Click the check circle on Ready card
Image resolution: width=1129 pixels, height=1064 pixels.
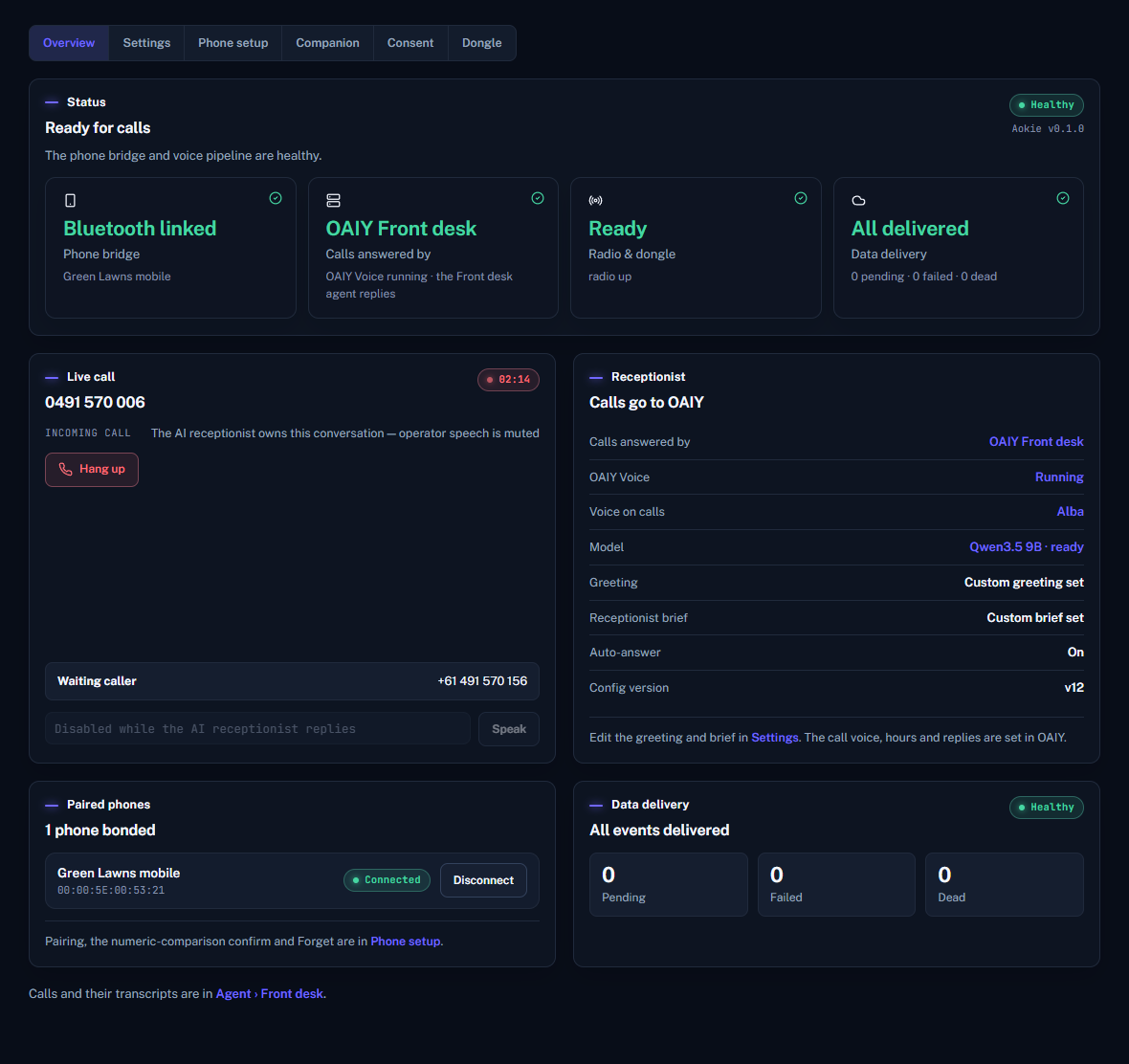[801, 198]
